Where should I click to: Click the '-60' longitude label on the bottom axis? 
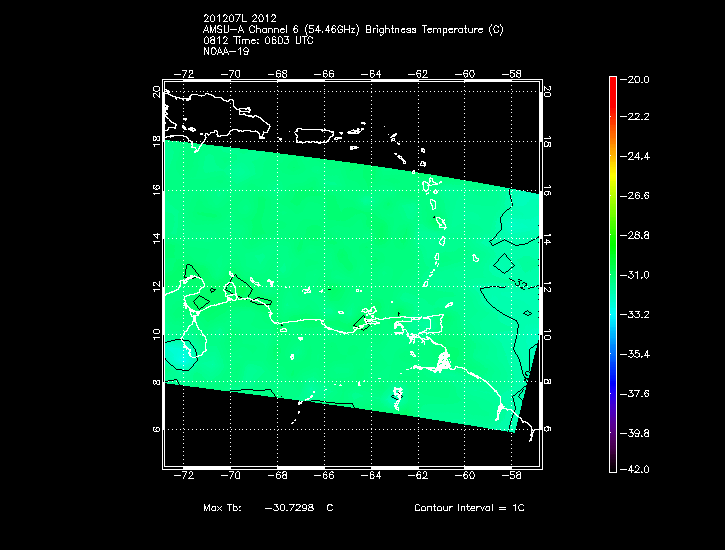tap(465, 475)
